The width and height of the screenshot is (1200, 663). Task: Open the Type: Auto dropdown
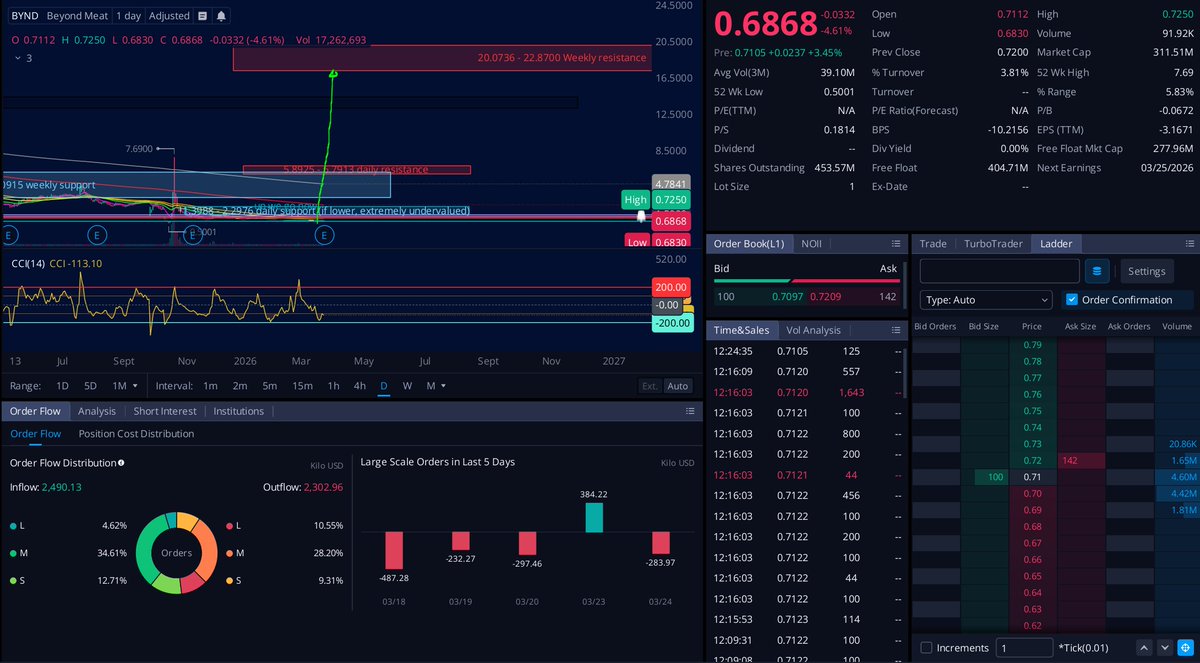tap(986, 300)
